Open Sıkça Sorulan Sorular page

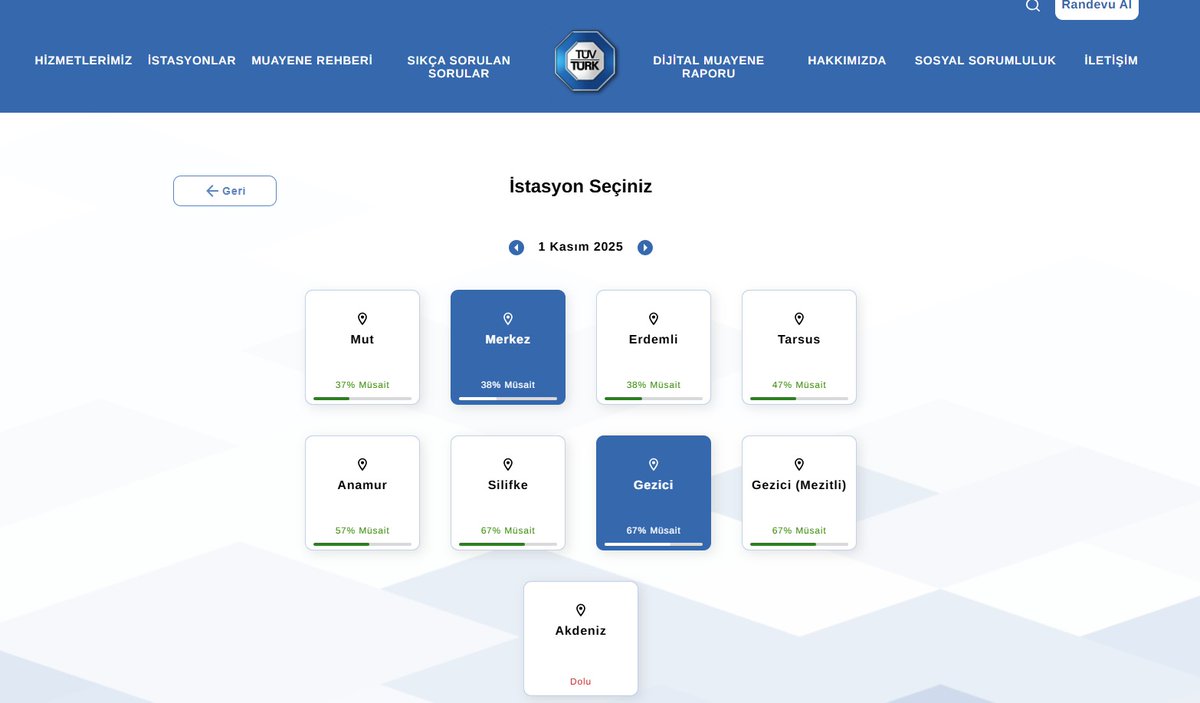[x=459, y=67]
